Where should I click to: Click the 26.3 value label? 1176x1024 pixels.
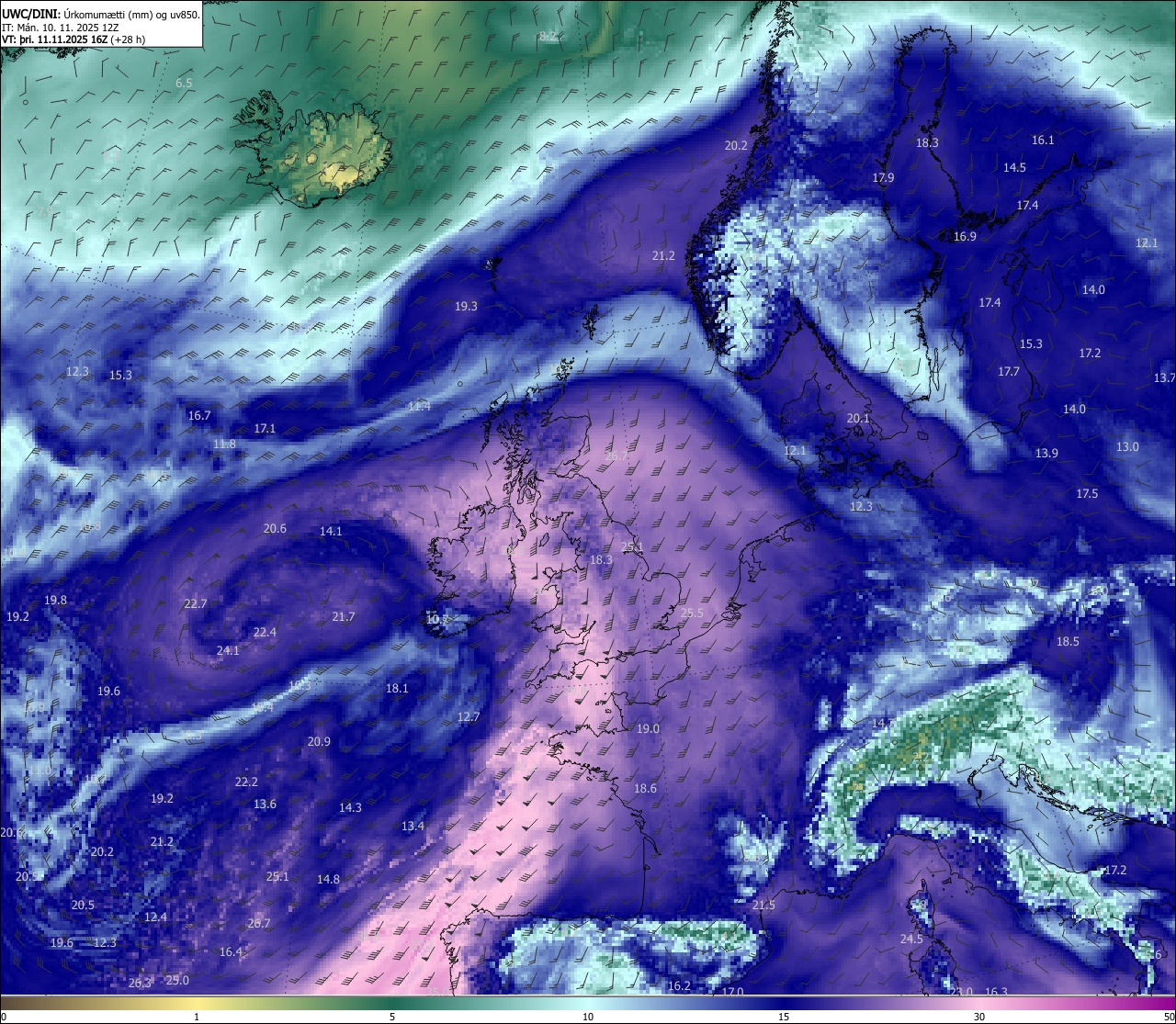click(139, 984)
